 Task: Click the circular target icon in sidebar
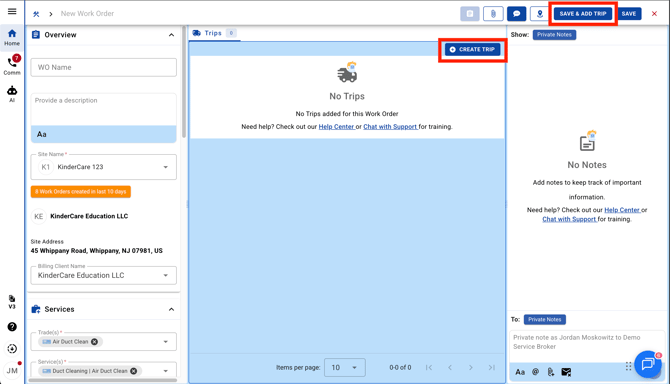click(12, 349)
